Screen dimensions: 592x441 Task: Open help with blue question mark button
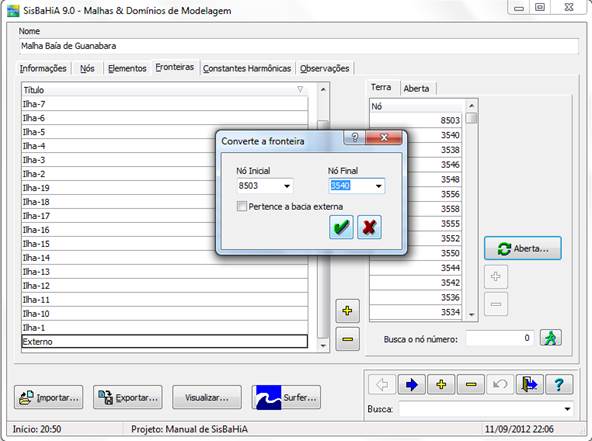click(x=559, y=384)
